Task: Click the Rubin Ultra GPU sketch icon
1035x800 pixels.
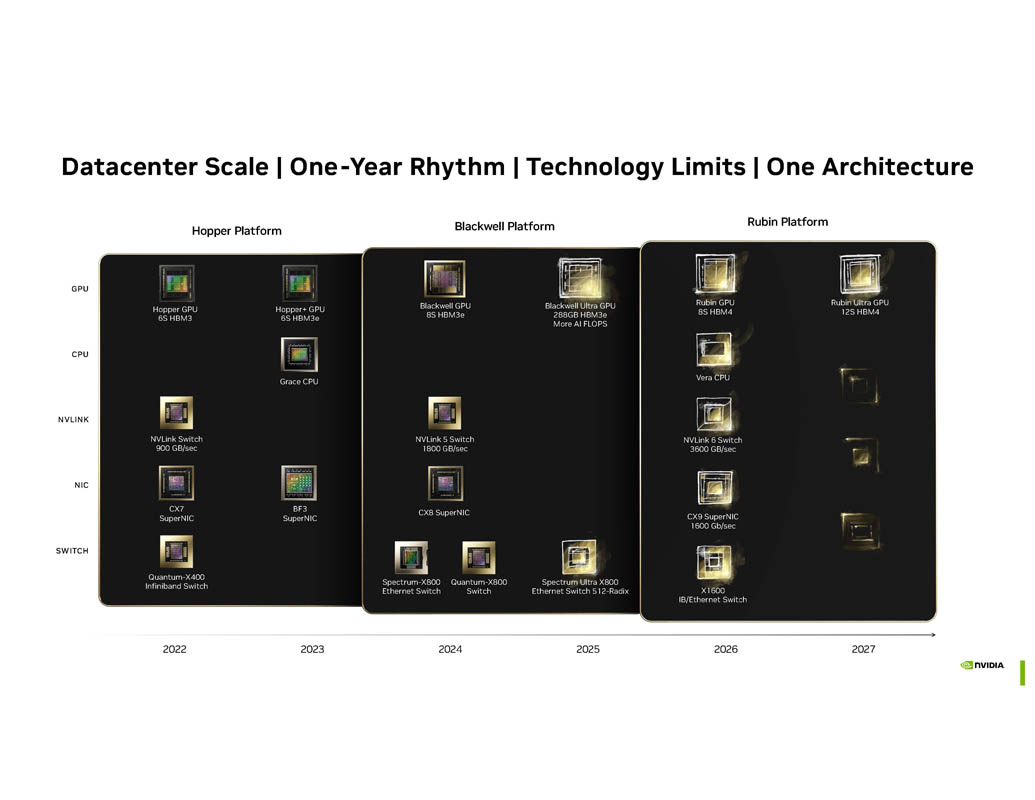Action: [860, 274]
